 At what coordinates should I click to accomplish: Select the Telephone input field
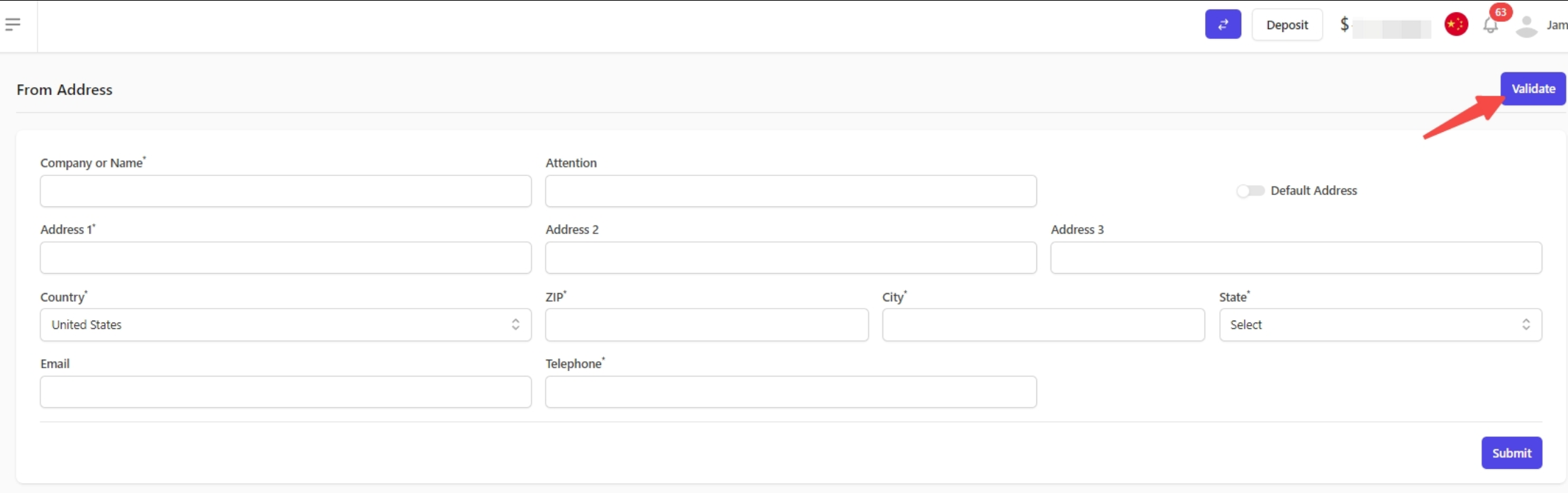click(791, 392)
